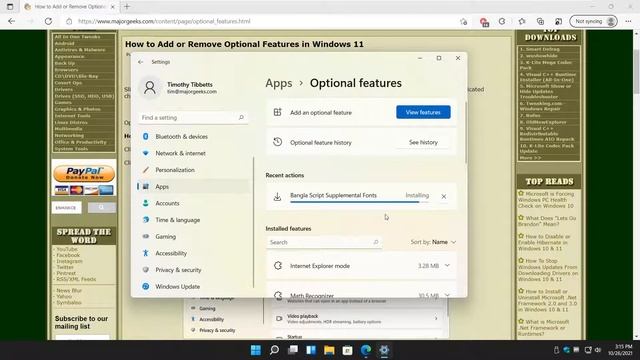Click the browser address bar URL

[x=164, y=21]
